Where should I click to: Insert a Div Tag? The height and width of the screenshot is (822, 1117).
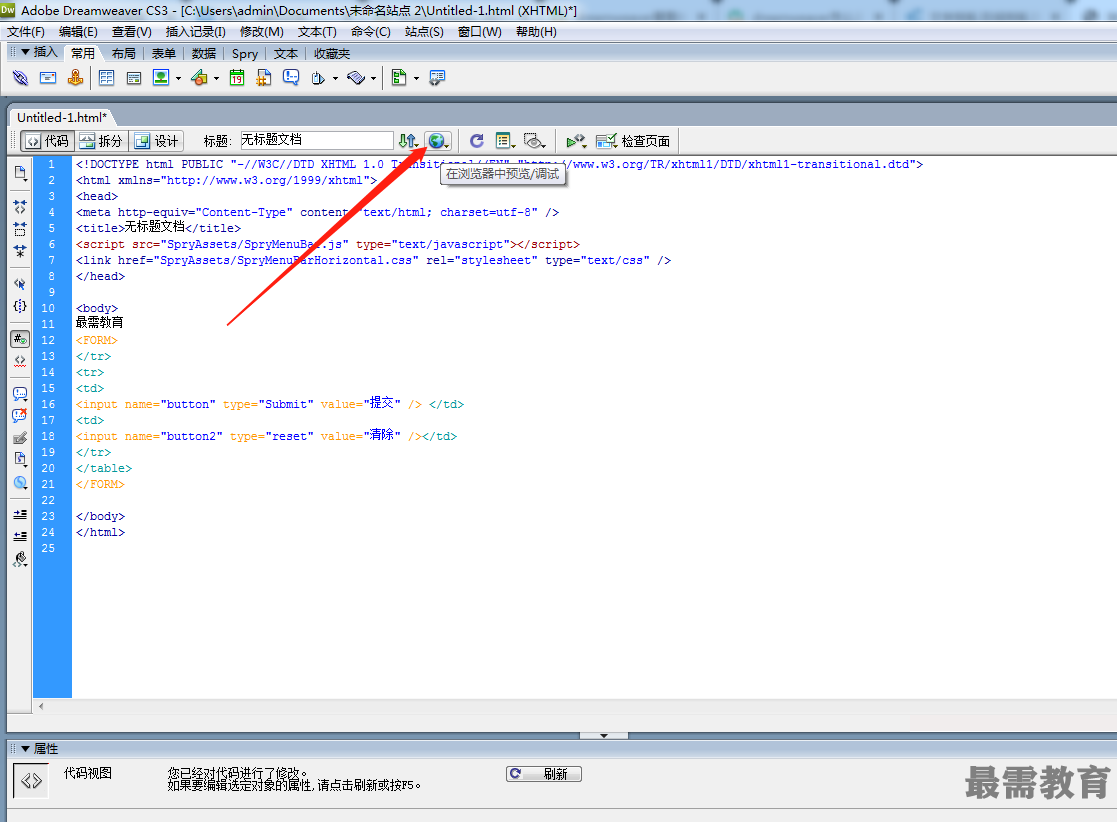[x=134, y=78]
